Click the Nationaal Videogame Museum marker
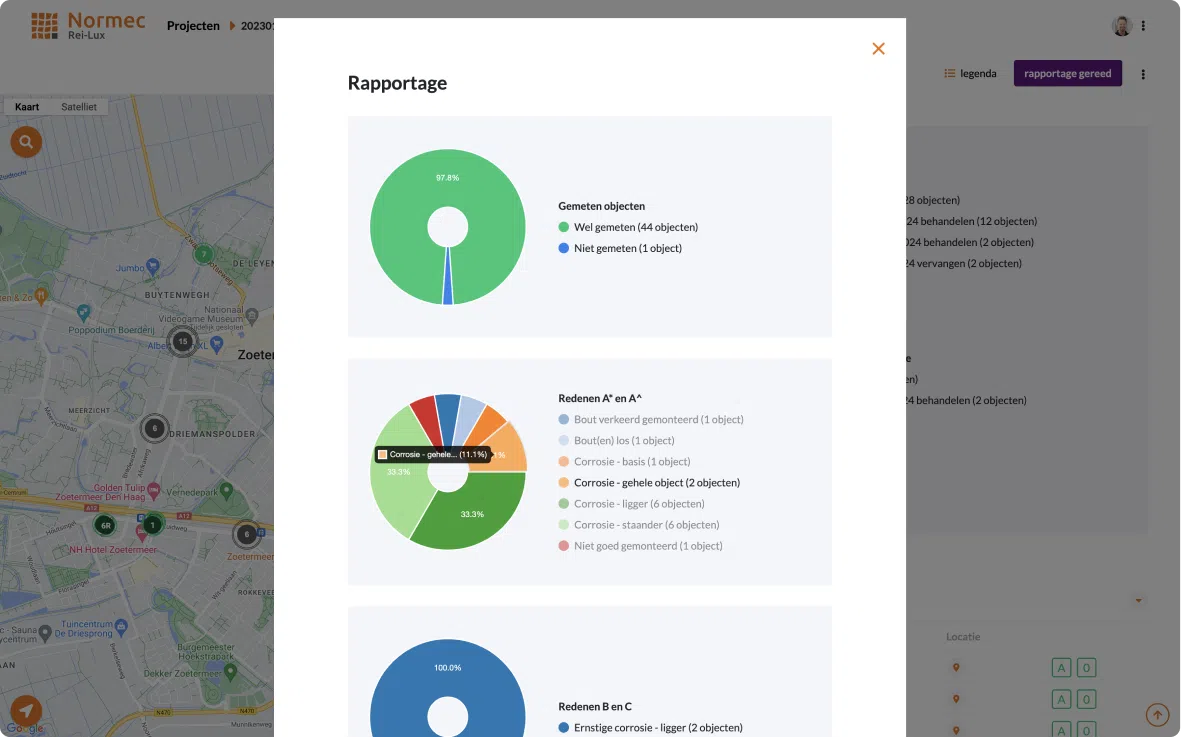The image size is (1181, 738). 252,316
